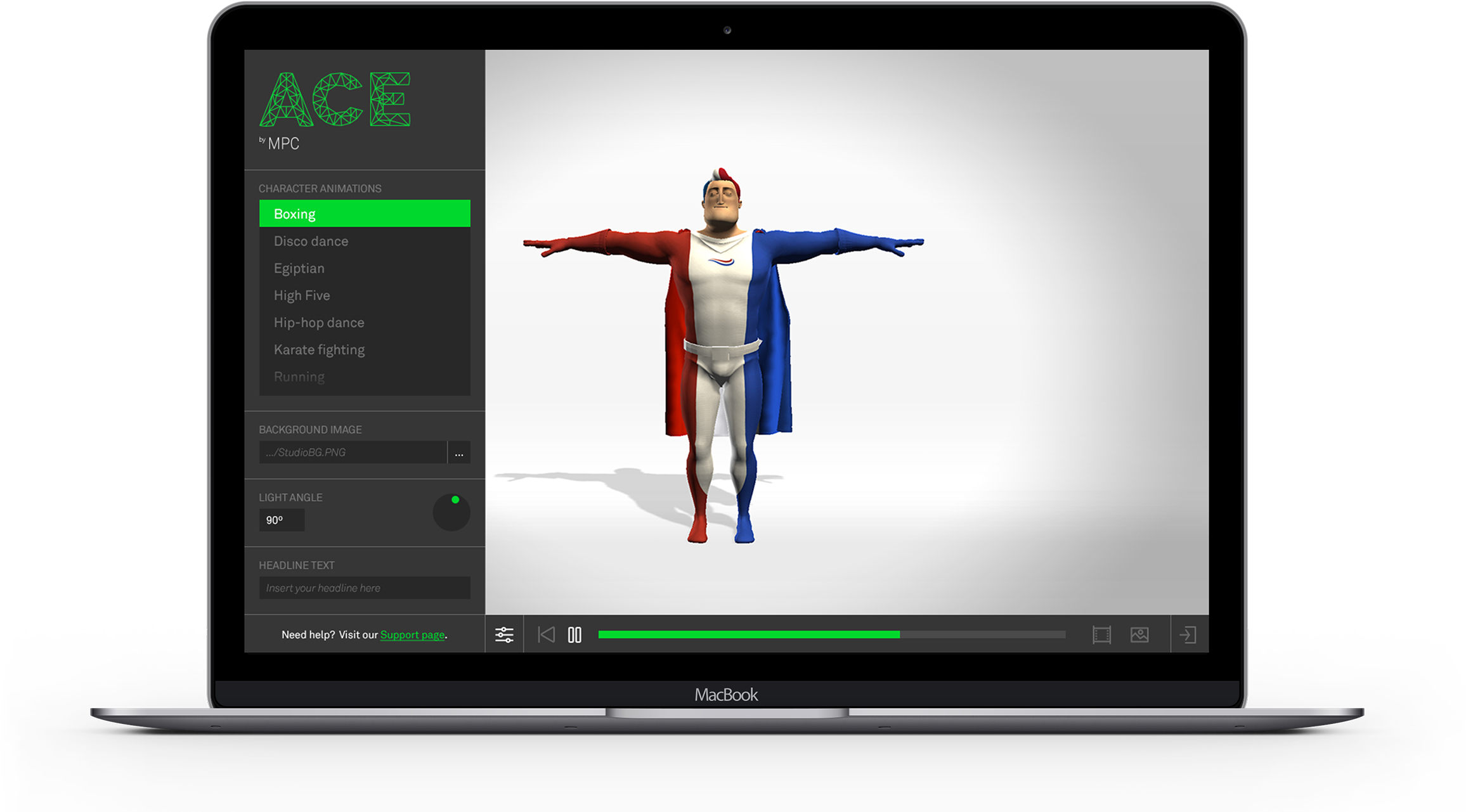Skip back to animation start
1466x812 pixels.
tap(546, 635)
